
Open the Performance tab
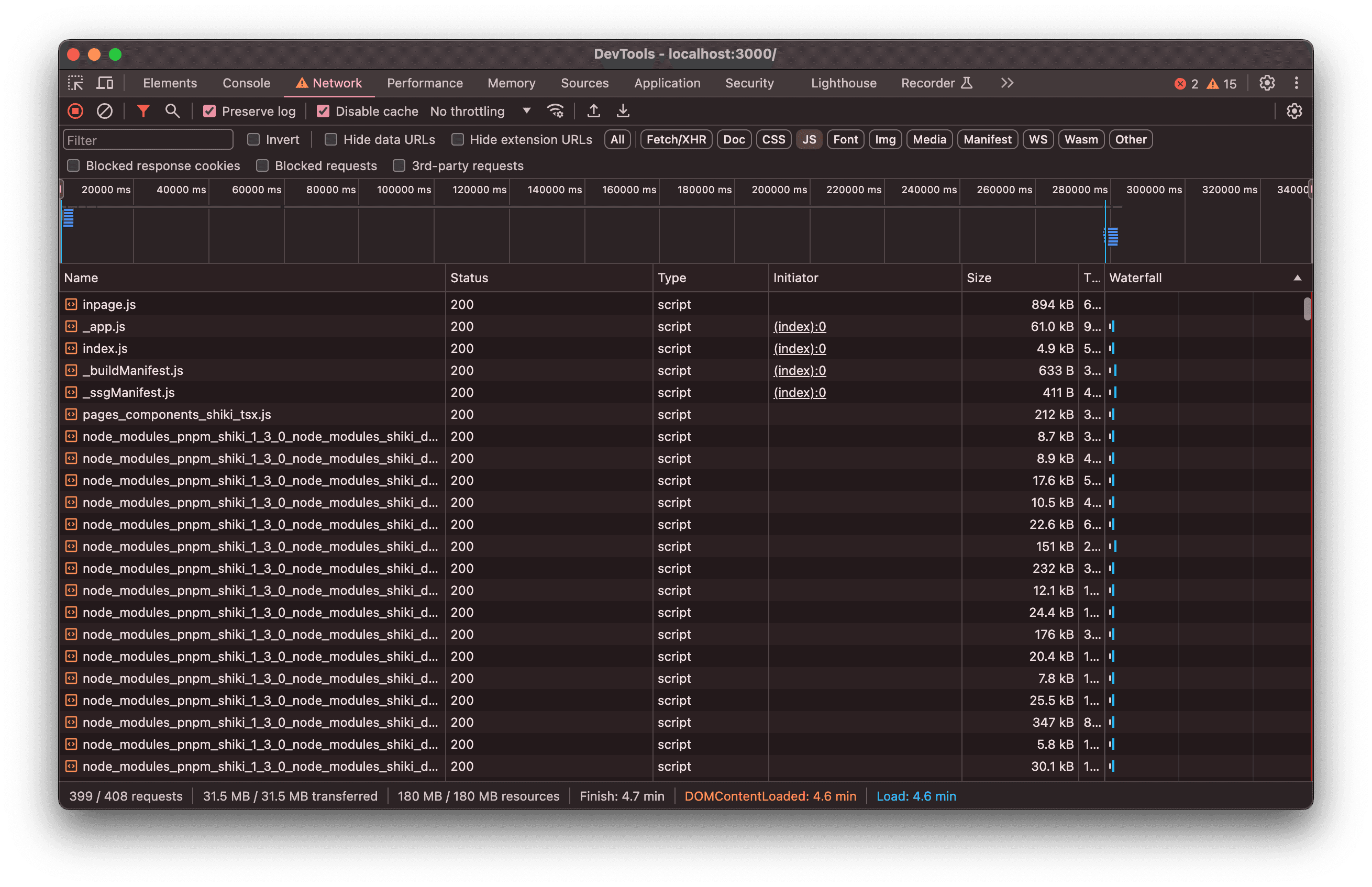click(x=425, y=83)
